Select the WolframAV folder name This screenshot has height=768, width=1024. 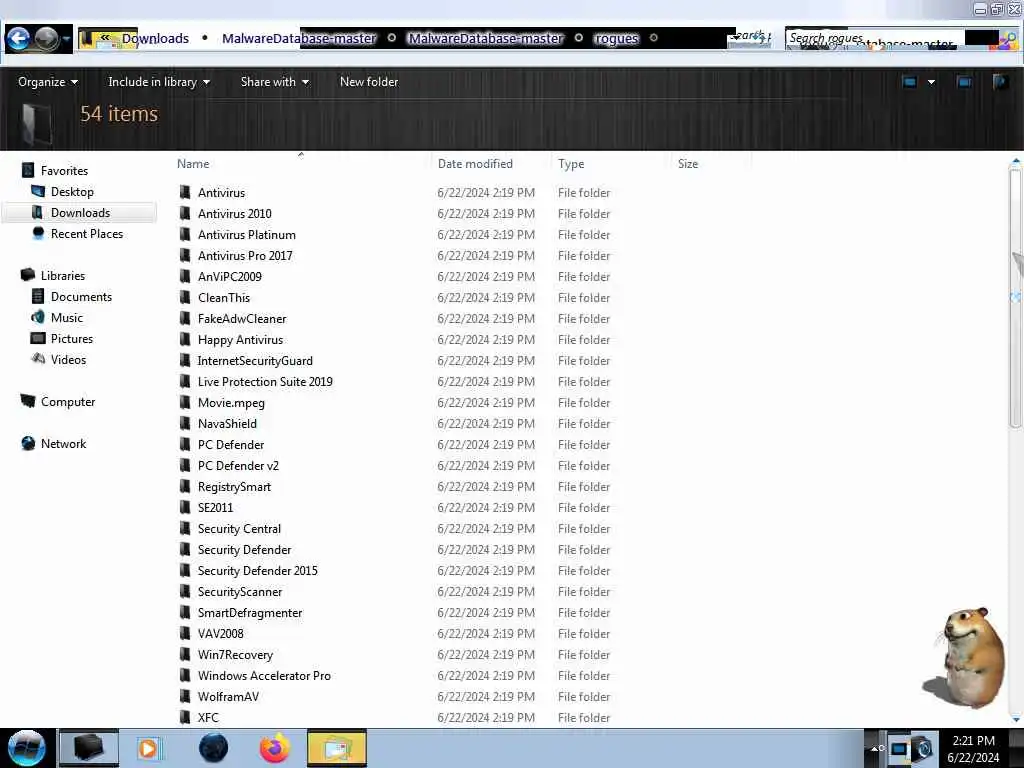[228, 696]
